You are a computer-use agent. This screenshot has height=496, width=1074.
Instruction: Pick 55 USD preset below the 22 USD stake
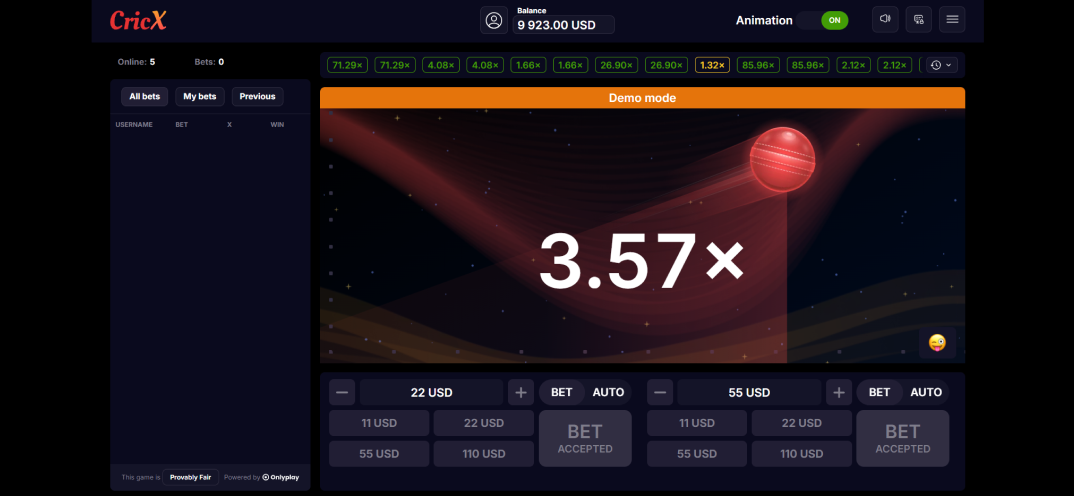(379, 454)
